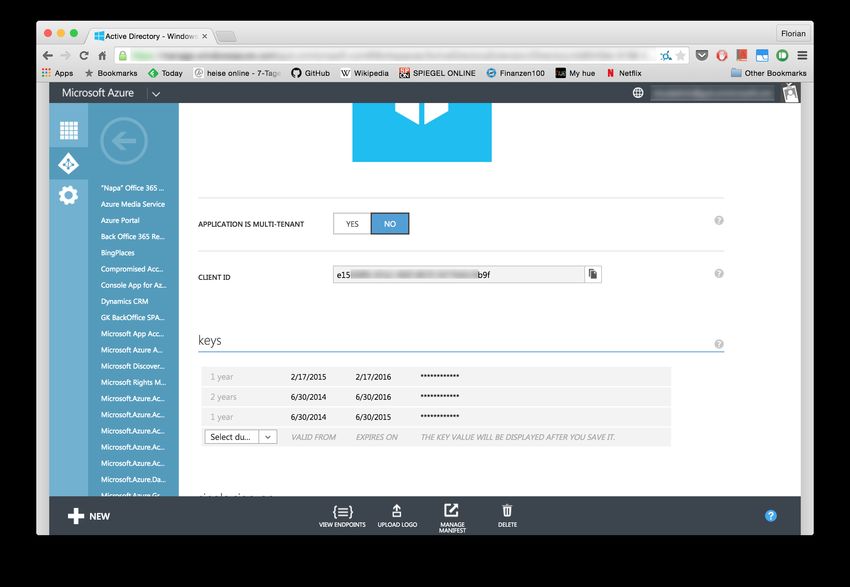Select GK BackOffice SPA... in list
Viewport: 850px width, 587px height.
(x=133, y=318)
